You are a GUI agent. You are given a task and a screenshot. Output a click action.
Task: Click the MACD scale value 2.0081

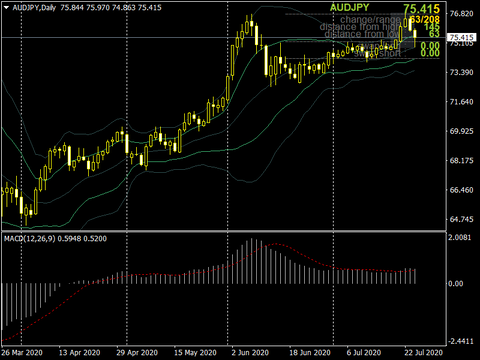[460, 237]
